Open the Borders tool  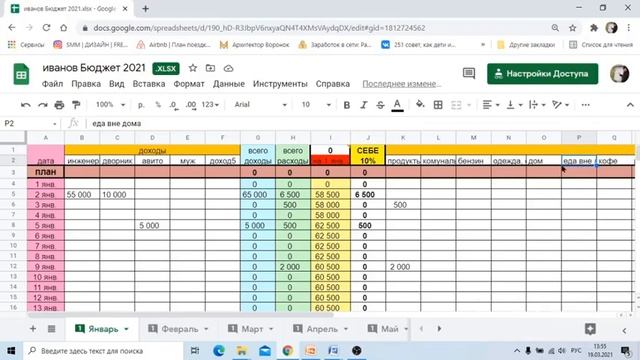(438, 105)
